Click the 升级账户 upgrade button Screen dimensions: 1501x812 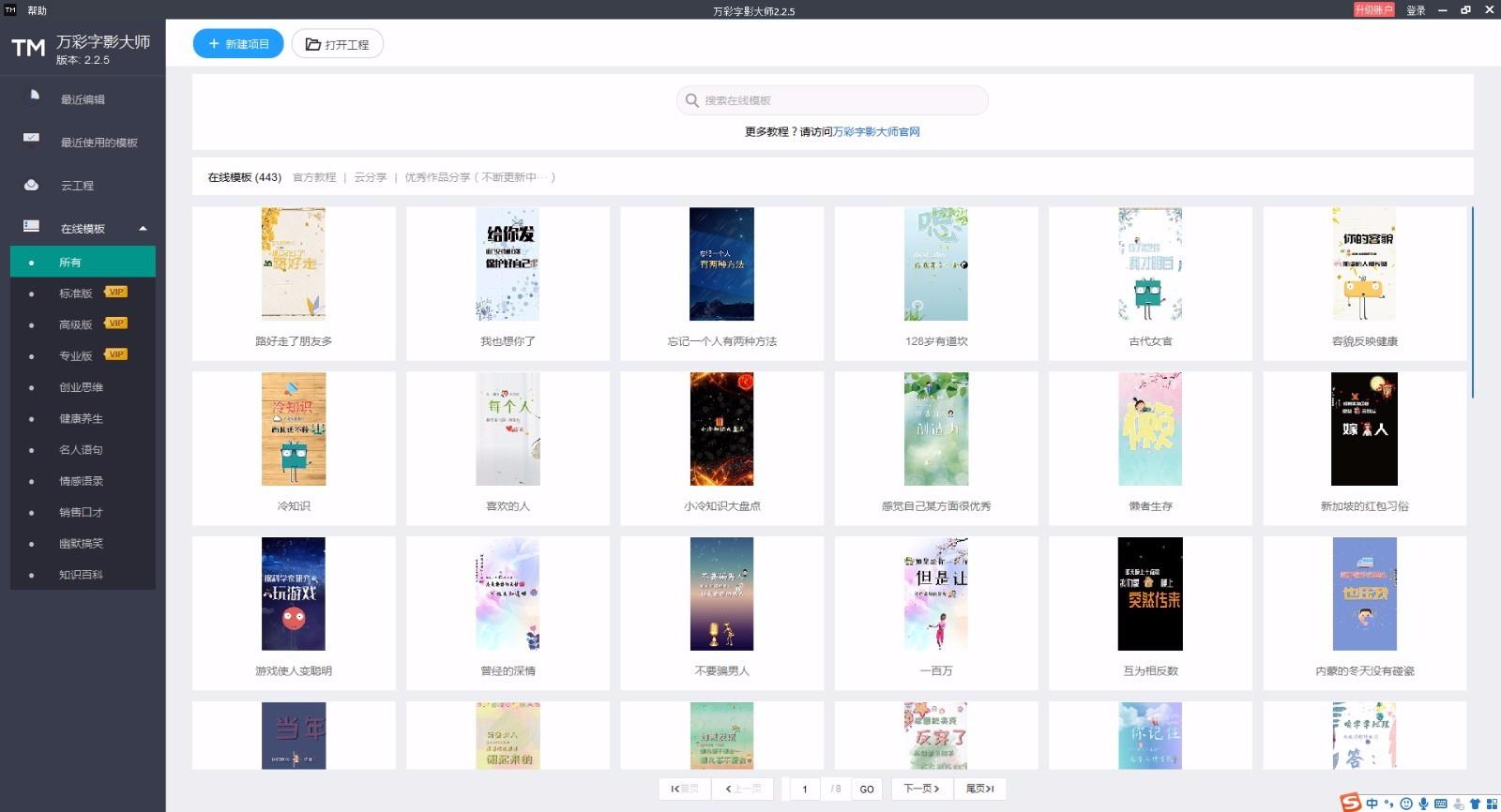(1373, 9)
